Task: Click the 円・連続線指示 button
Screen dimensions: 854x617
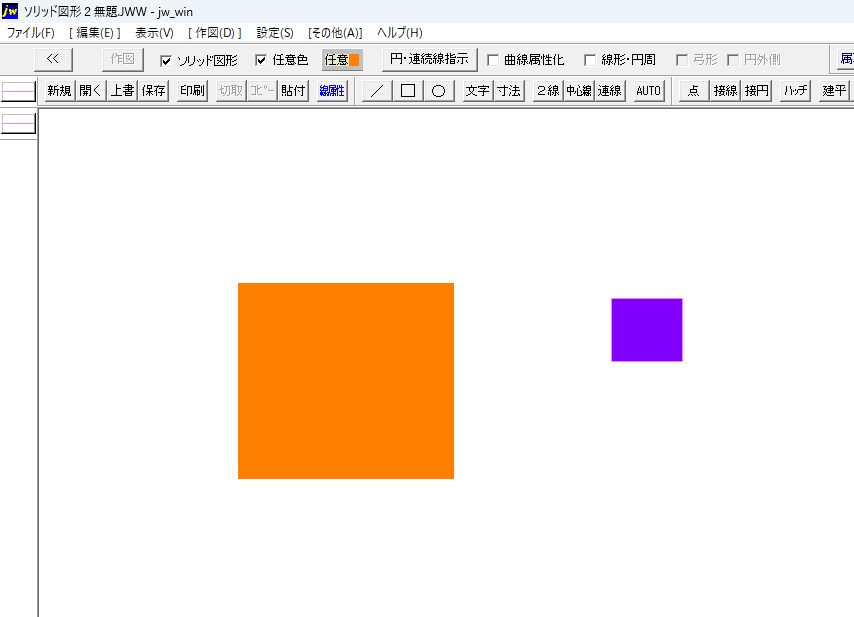Action: (x=429, y=59)
